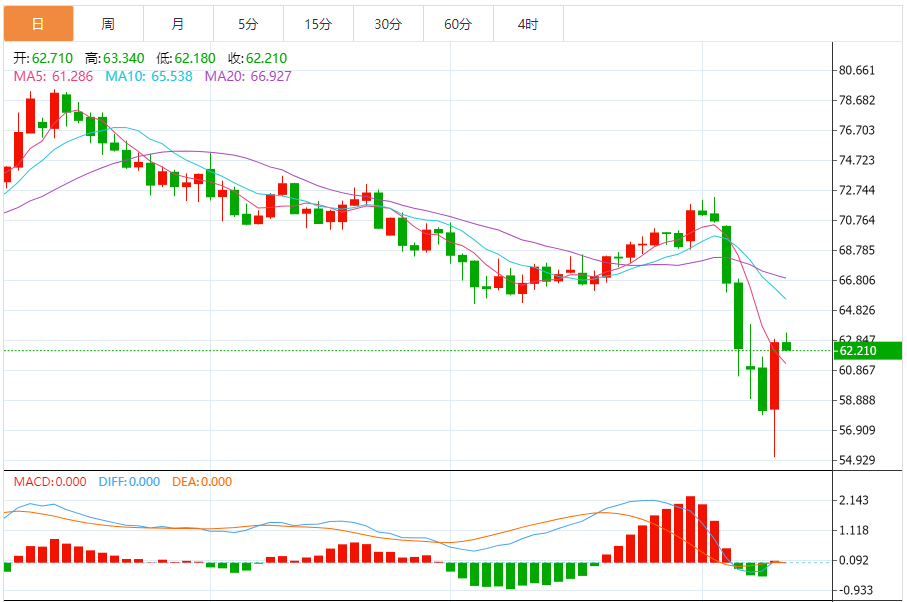Click the MA5: 61.286 label

coord(53,76)
